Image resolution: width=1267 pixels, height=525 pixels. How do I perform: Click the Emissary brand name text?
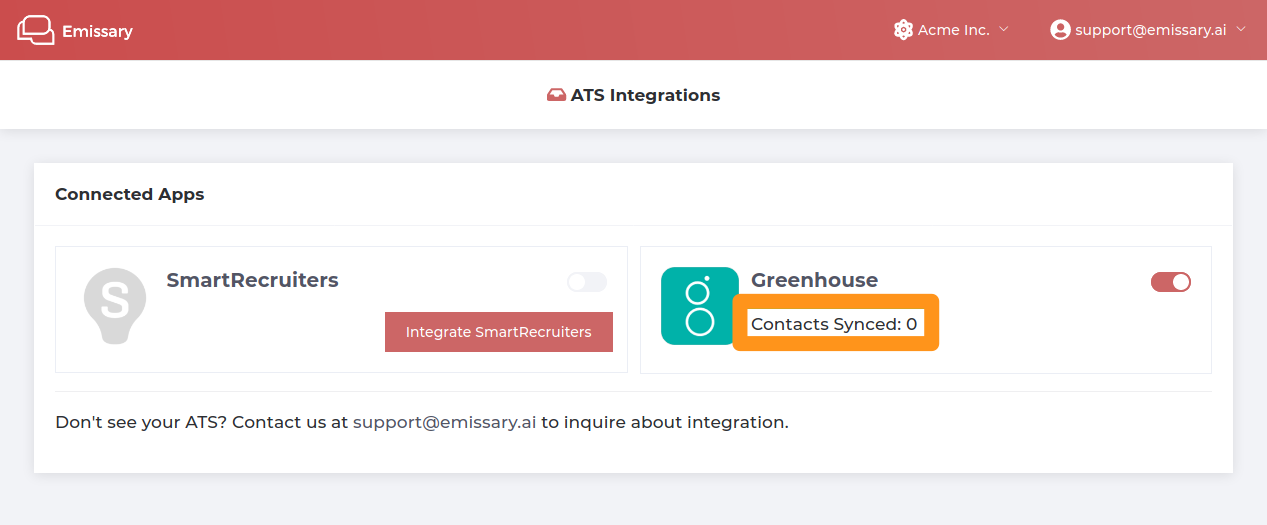click(97, 31)
